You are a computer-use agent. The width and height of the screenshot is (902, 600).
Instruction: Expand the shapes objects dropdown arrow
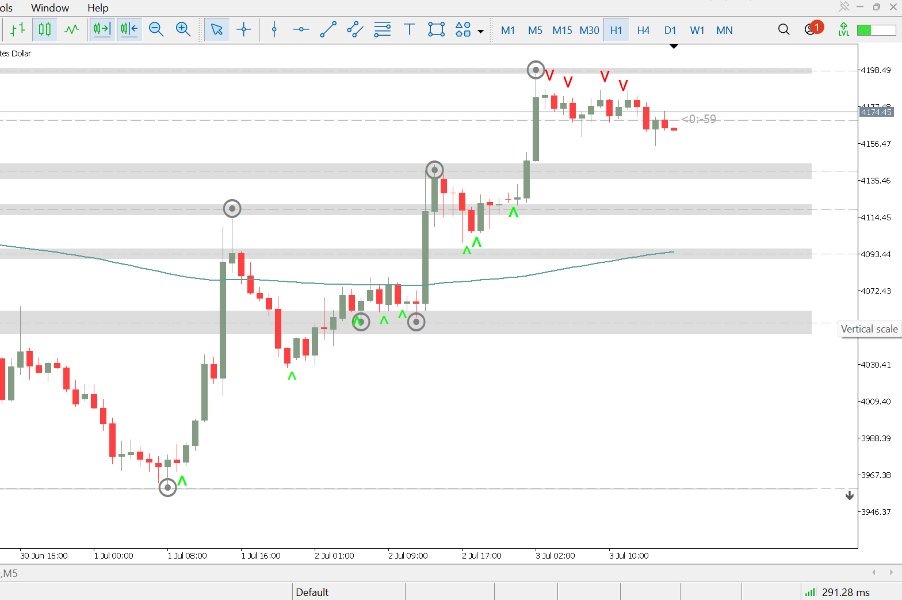[x=480, y=31]
